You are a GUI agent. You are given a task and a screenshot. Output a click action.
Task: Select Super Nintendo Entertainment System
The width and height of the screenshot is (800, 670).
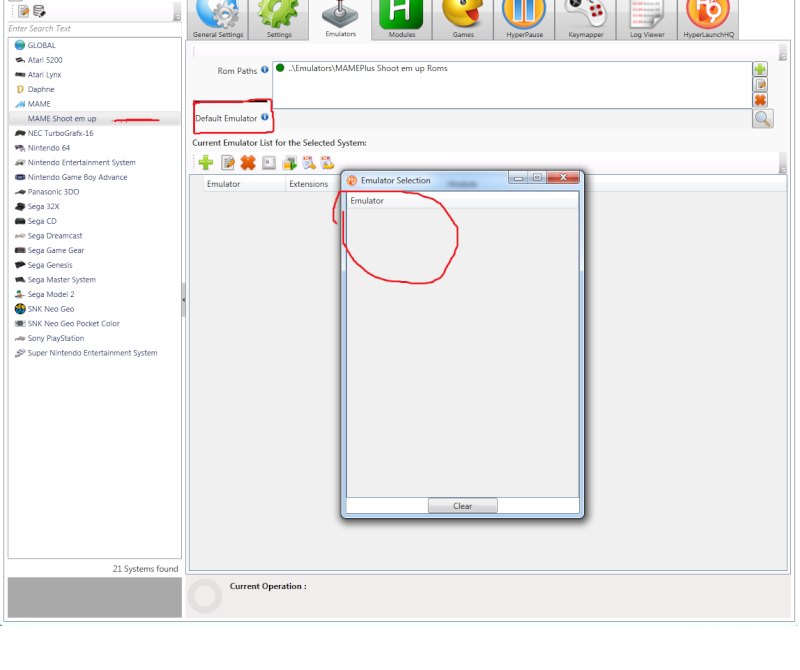tap(94, 353)
